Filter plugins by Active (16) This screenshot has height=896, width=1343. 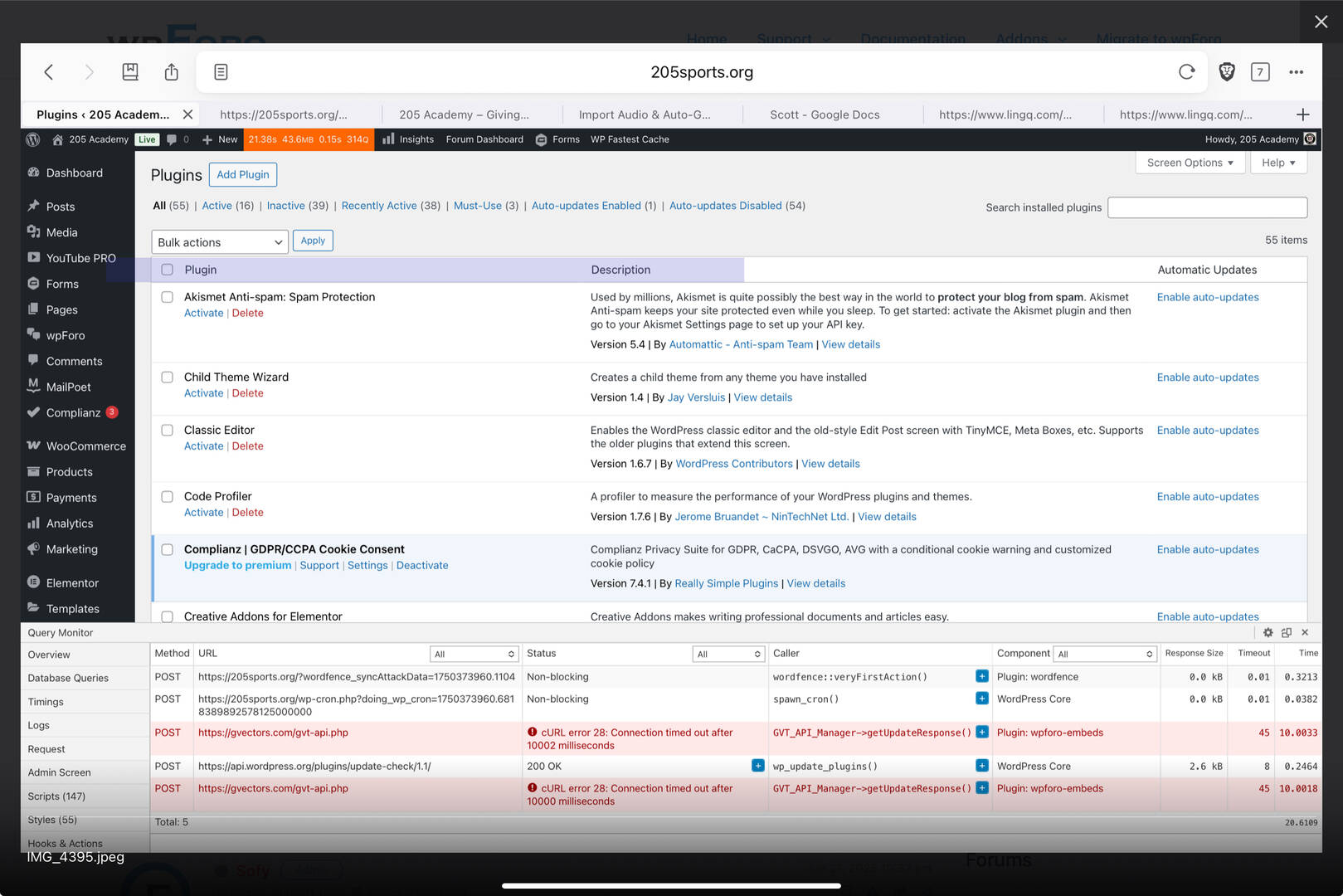228,206
